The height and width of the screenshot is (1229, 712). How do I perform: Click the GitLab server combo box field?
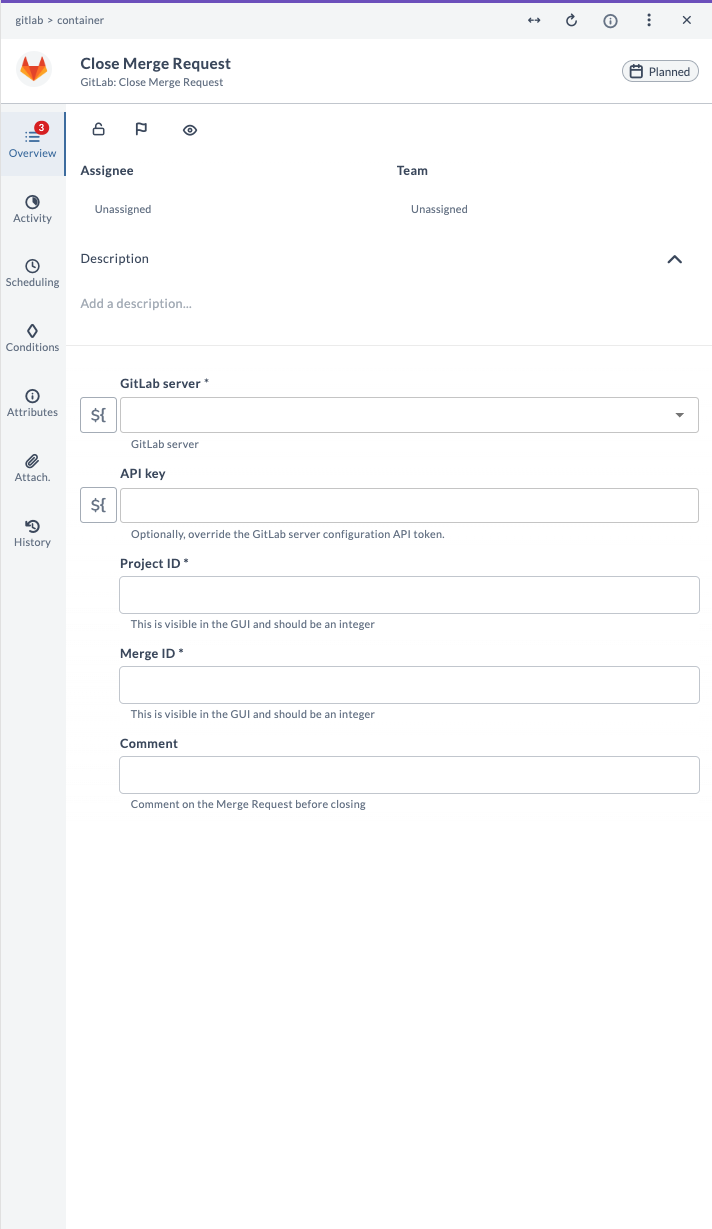coord(409,415)
